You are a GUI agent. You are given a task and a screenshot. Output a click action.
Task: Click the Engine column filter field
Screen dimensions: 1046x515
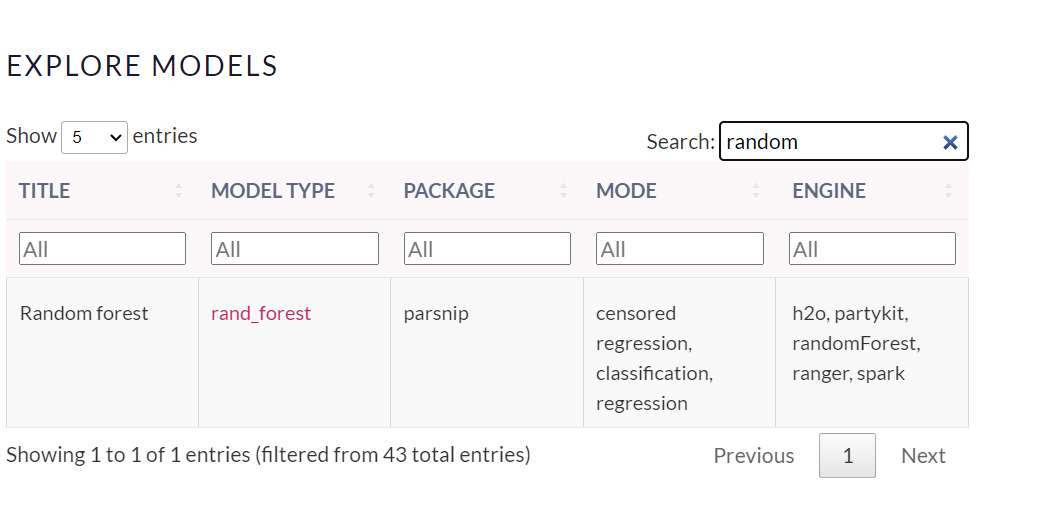(872, 249)
